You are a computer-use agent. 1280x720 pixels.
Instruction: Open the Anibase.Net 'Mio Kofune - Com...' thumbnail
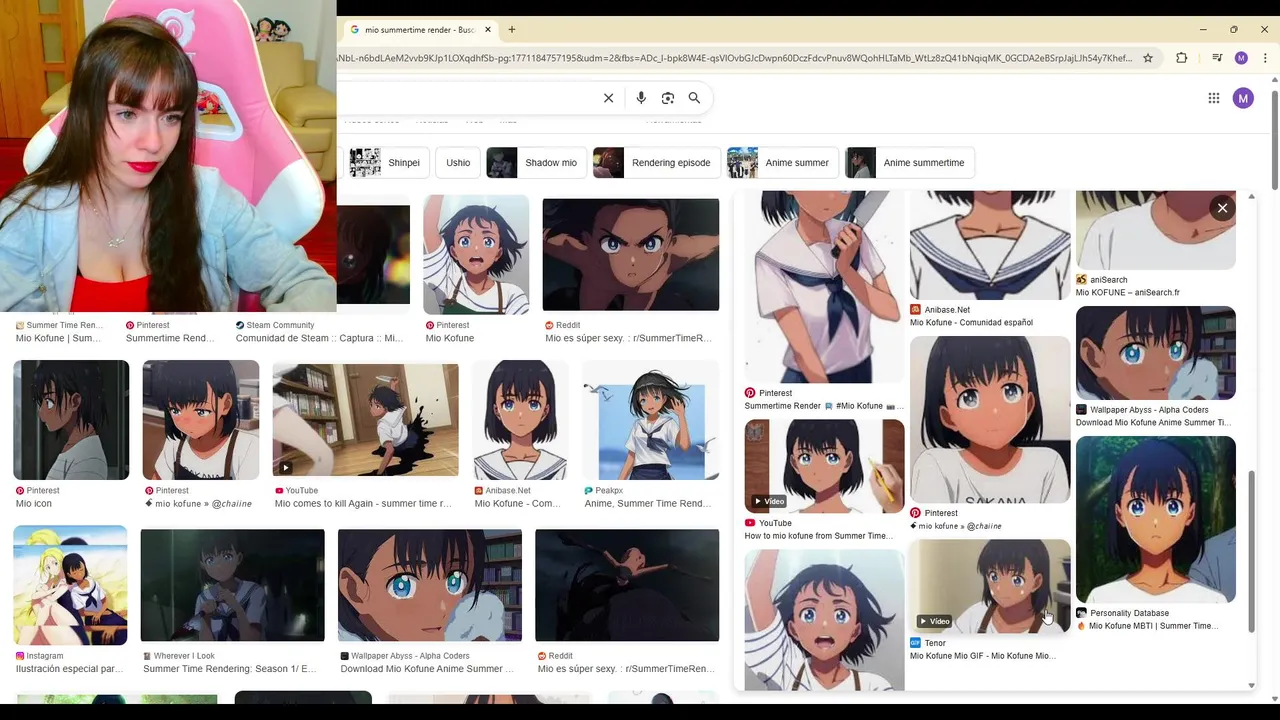[521, 420]
